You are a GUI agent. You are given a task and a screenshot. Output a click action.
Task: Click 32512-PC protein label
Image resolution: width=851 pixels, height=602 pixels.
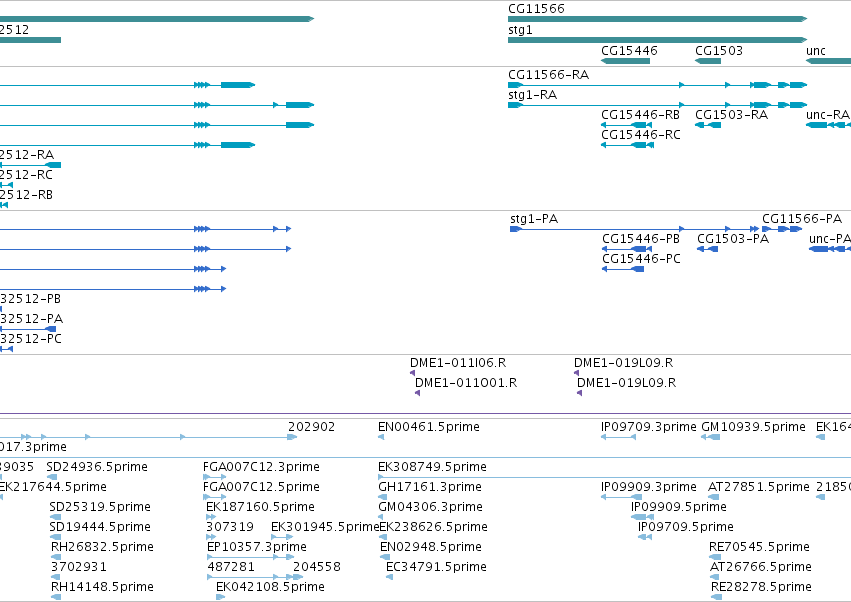[x=31, y=339]
